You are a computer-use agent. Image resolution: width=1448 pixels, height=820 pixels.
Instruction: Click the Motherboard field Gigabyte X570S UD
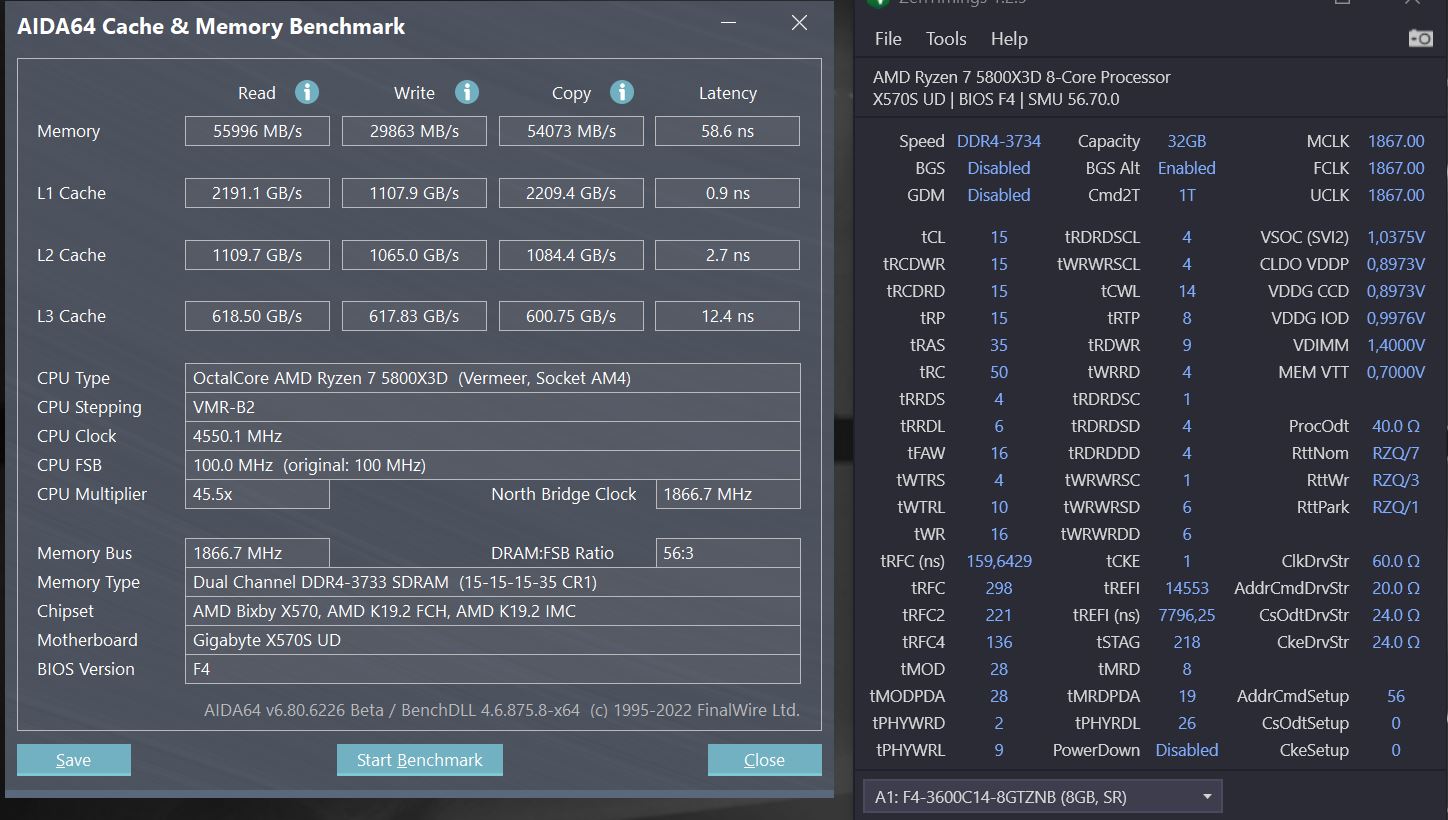pyautogui.click(x=493, y=640)
